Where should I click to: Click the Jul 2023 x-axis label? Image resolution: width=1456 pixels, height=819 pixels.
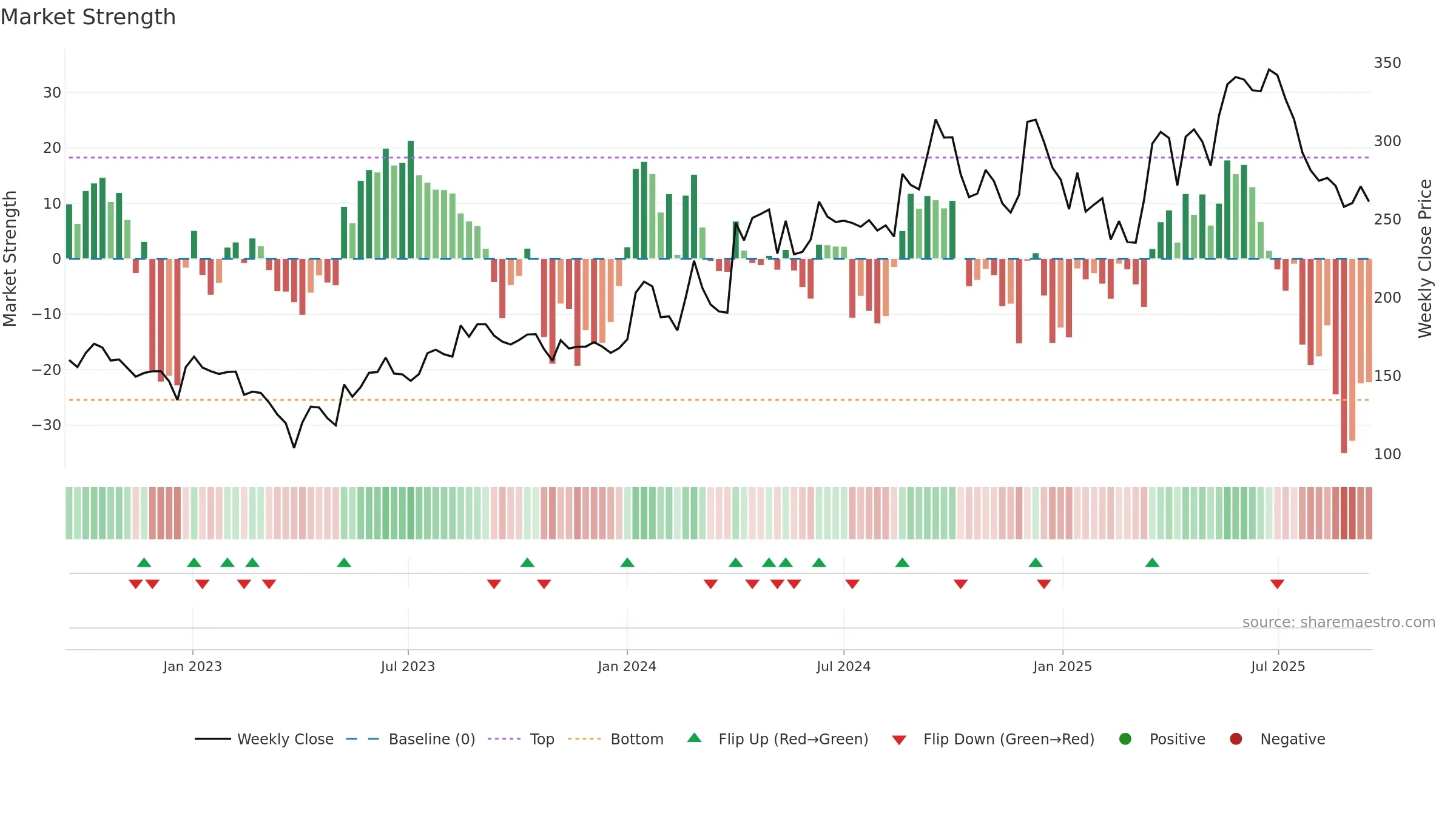click(408, 666)
